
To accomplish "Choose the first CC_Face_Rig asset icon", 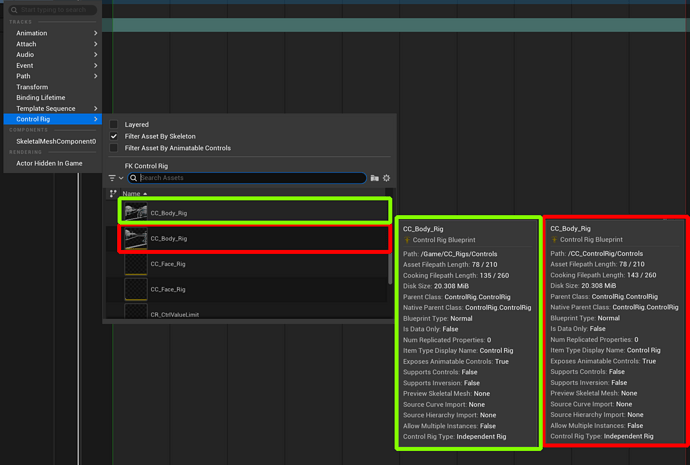I will pos(136,264).
